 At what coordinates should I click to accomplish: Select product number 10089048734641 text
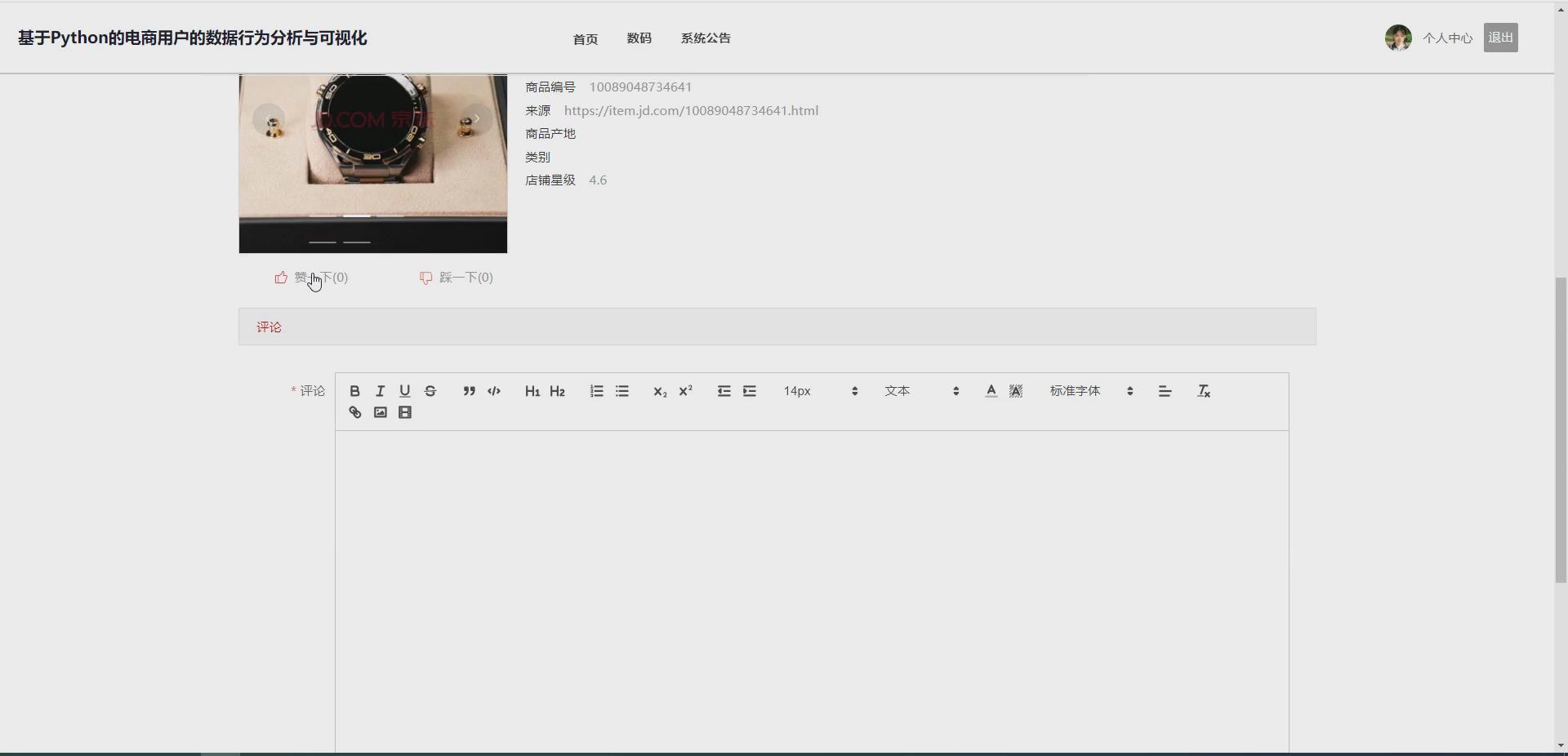pyautogui.click(x=640, y=87)
